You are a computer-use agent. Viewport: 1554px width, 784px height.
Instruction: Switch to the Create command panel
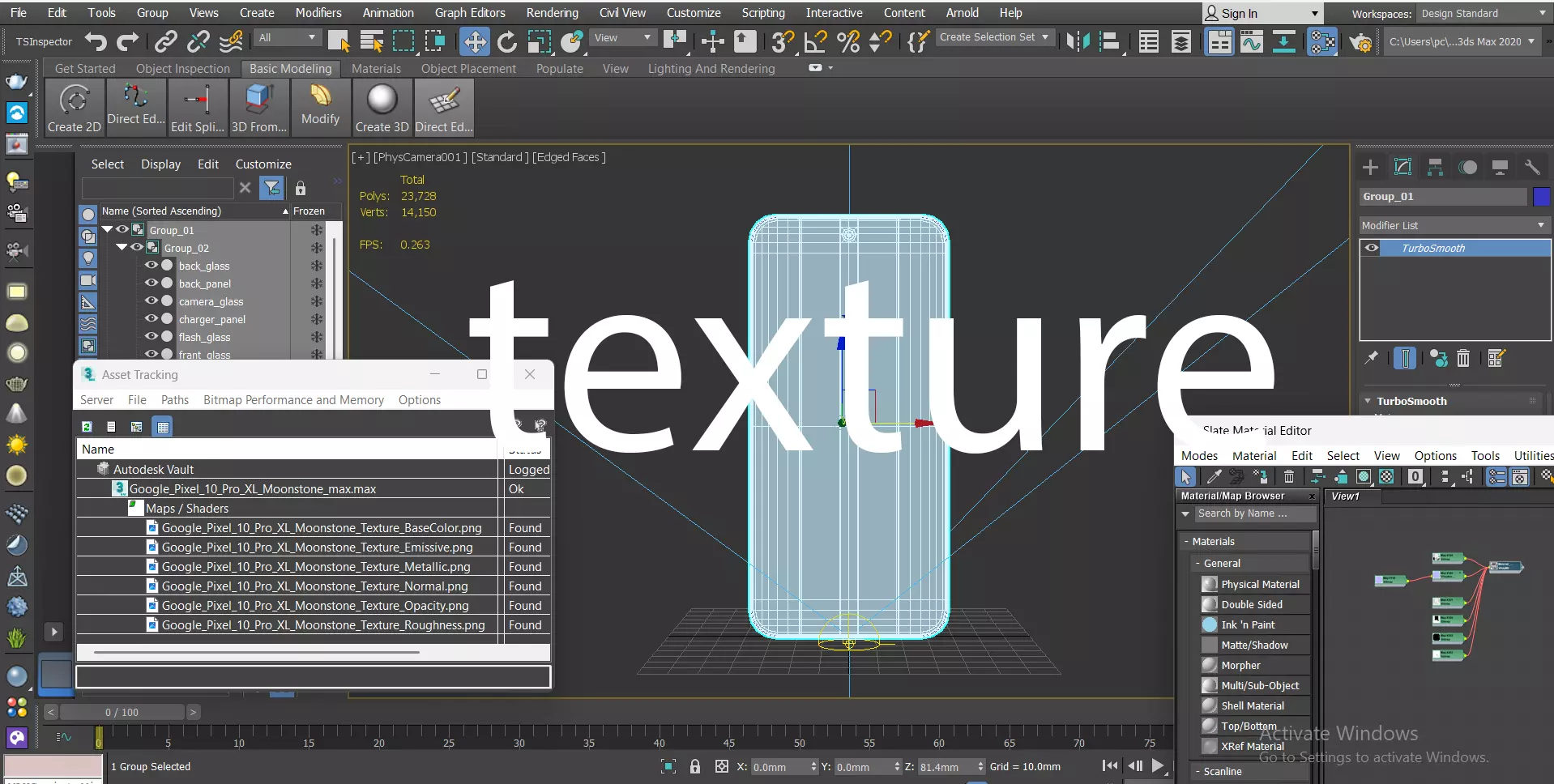1370,168
